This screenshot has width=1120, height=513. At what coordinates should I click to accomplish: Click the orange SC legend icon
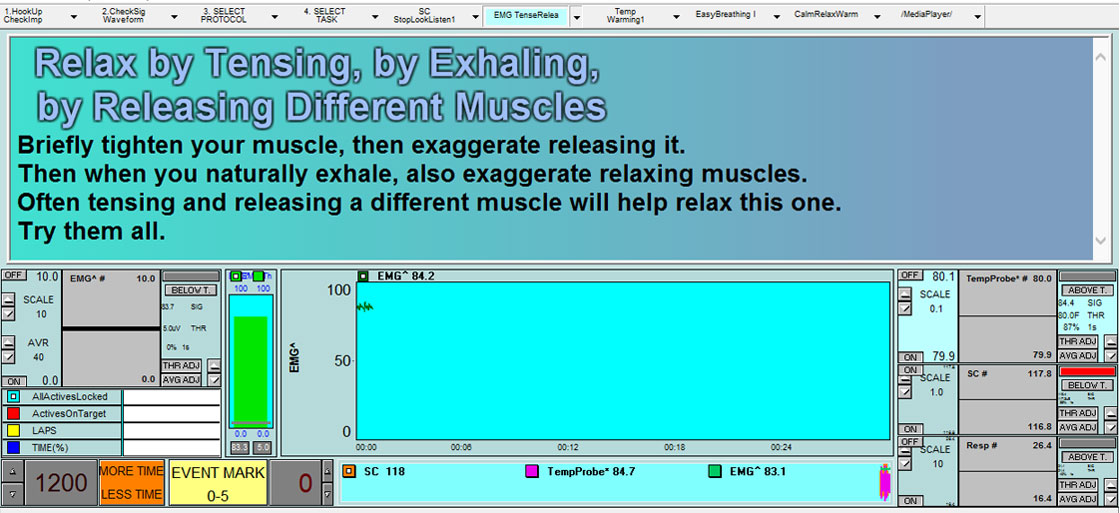click(350, 471)
